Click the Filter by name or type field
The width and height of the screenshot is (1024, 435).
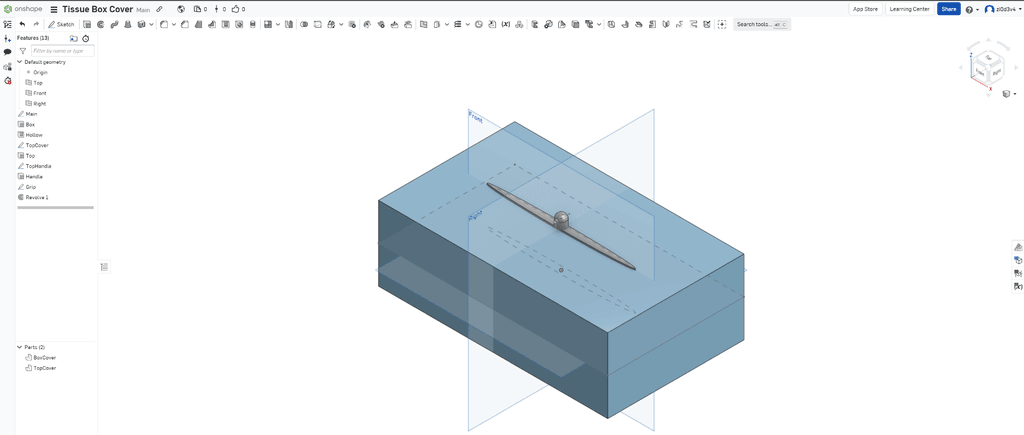tap(63, 51)
